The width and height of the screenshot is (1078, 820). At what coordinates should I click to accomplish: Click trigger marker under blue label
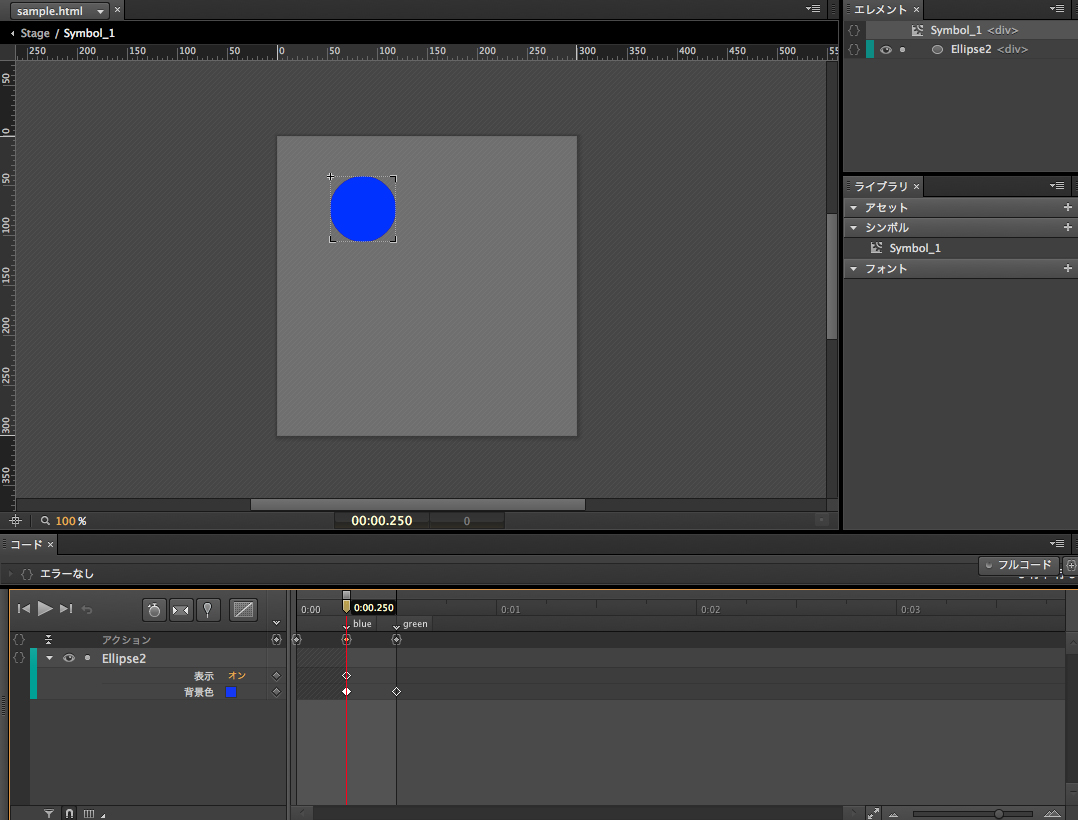346,639
